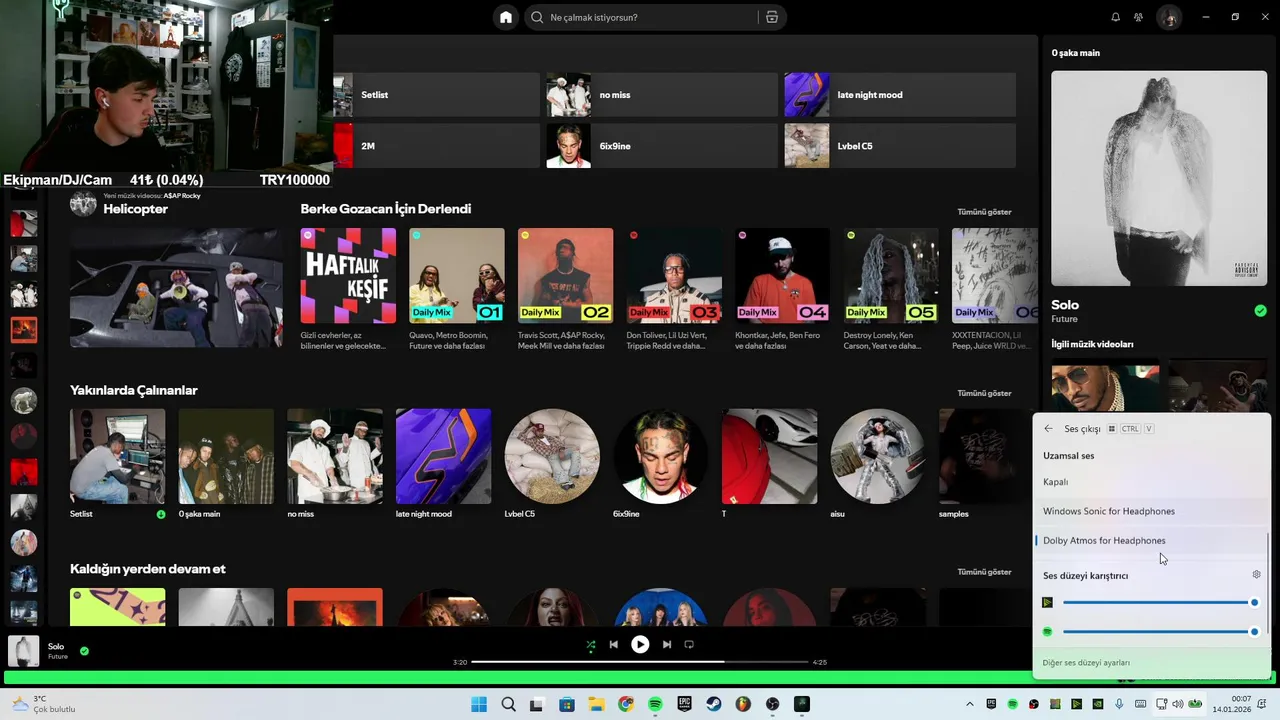The width and height of the screenshot is (1280, 720).
Task: Click the 'Future' artist link in right panel
Action: pyautogui.click(x=1064, y=319)
